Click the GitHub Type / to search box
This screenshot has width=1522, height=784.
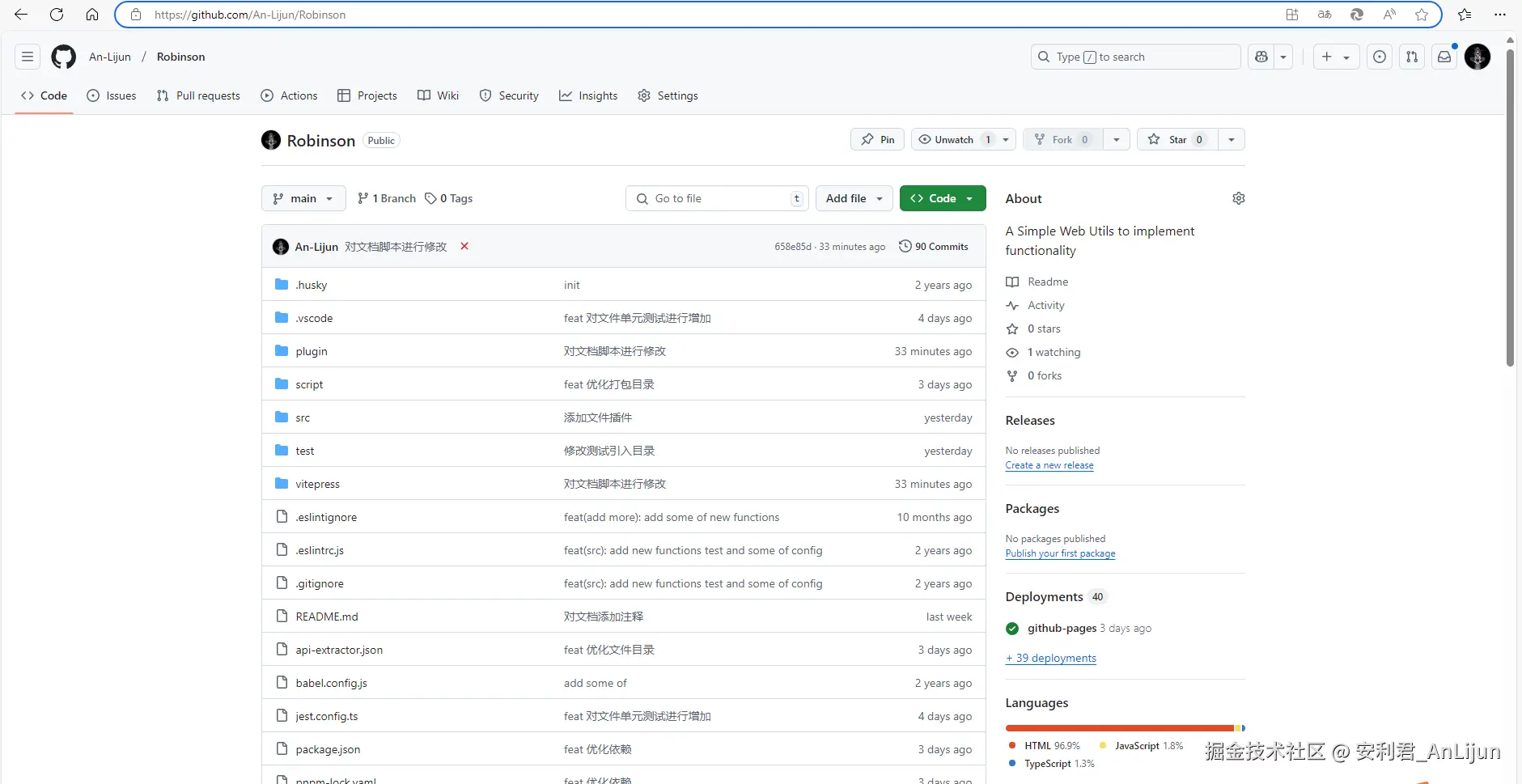(1135, 57)
